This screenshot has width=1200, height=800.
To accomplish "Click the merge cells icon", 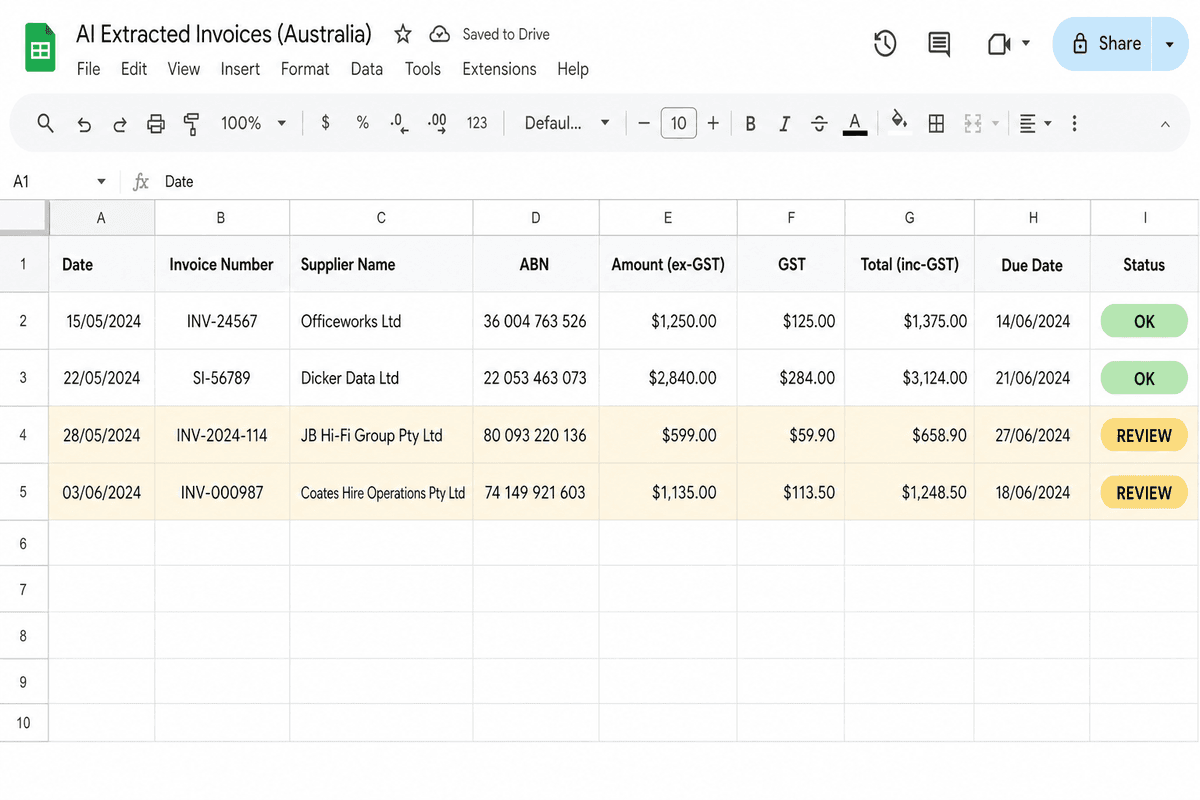I will [972, 124].
